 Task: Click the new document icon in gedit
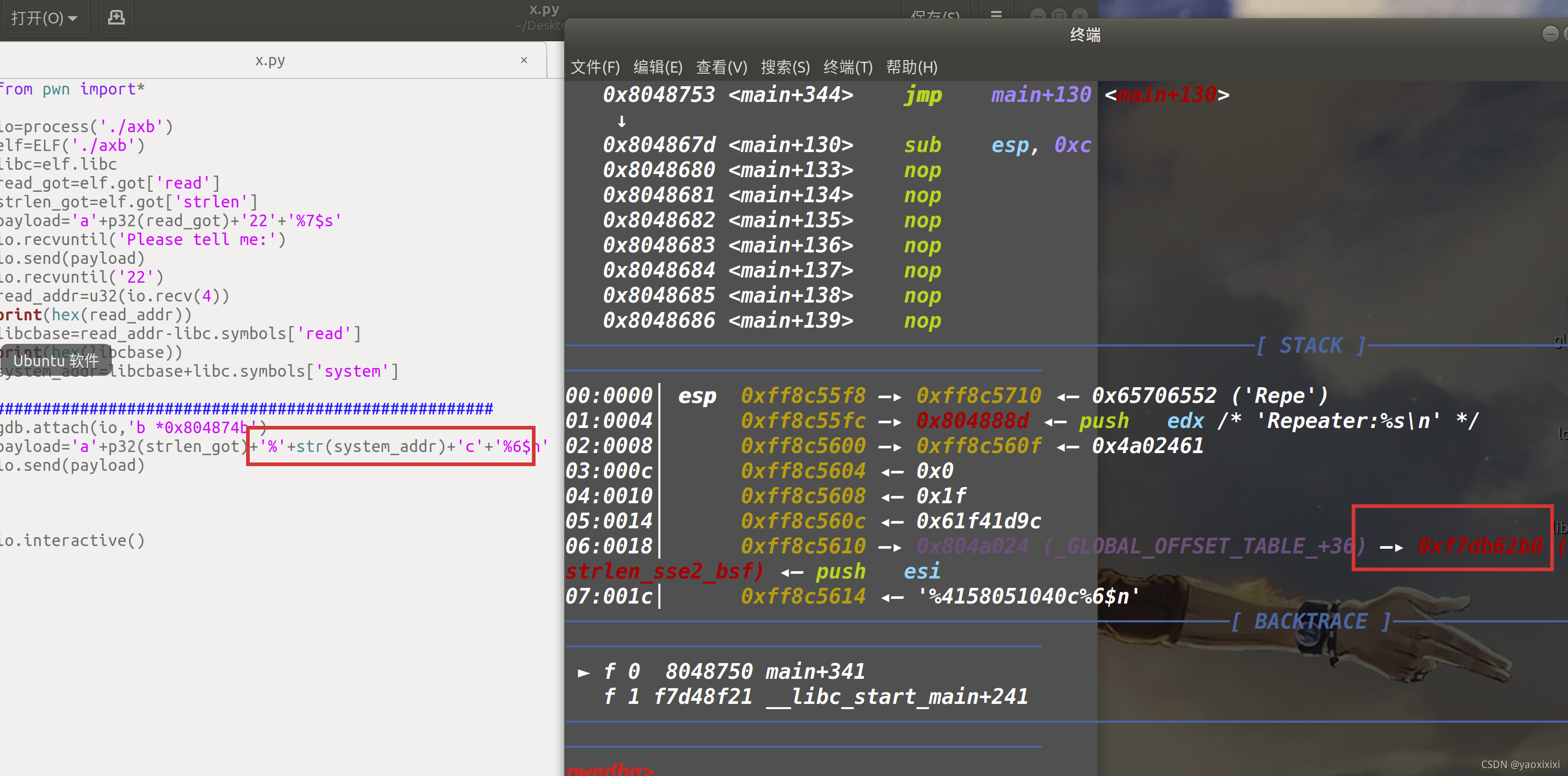point(117,18)
